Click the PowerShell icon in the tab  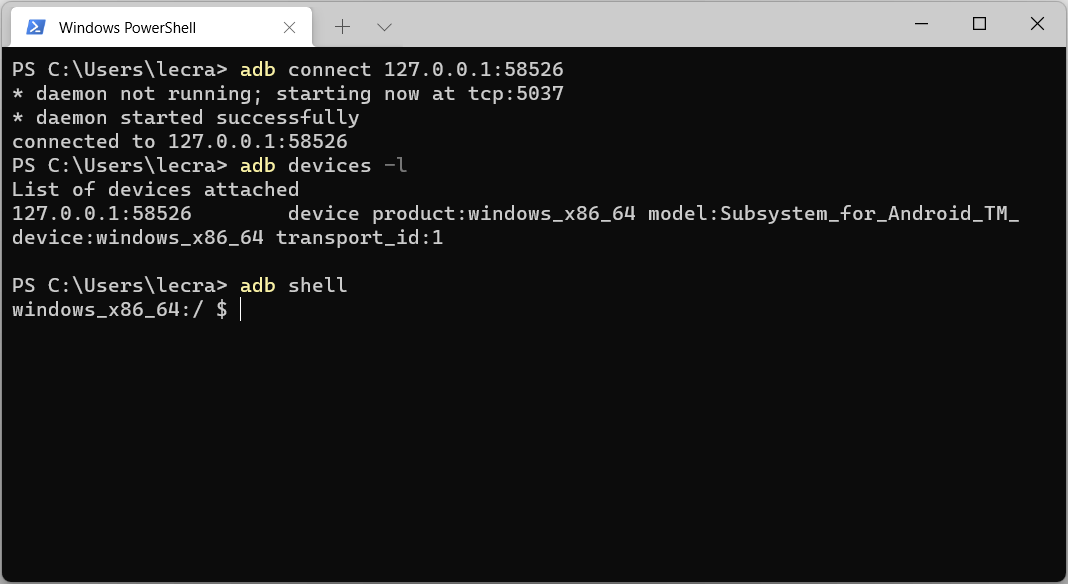point(35,27)
